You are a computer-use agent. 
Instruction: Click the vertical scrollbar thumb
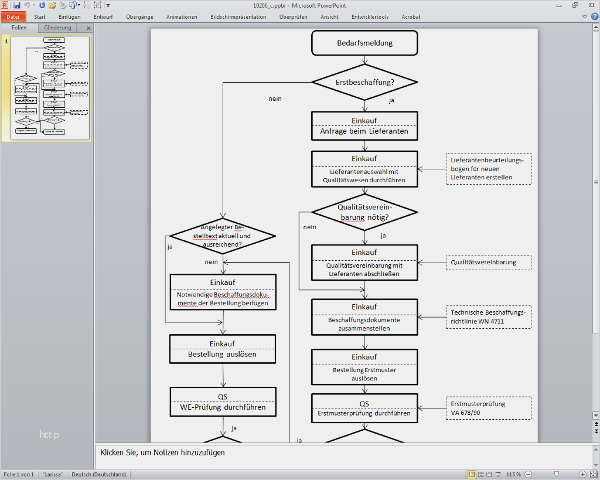pyautogui.click(x=596, y=182)
